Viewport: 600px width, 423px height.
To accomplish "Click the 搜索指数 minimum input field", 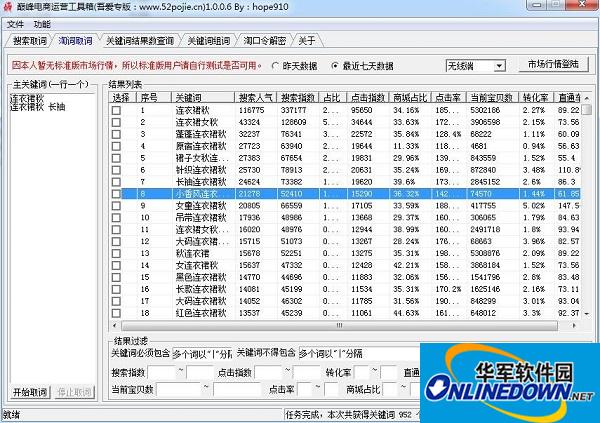I will point(161,372).
